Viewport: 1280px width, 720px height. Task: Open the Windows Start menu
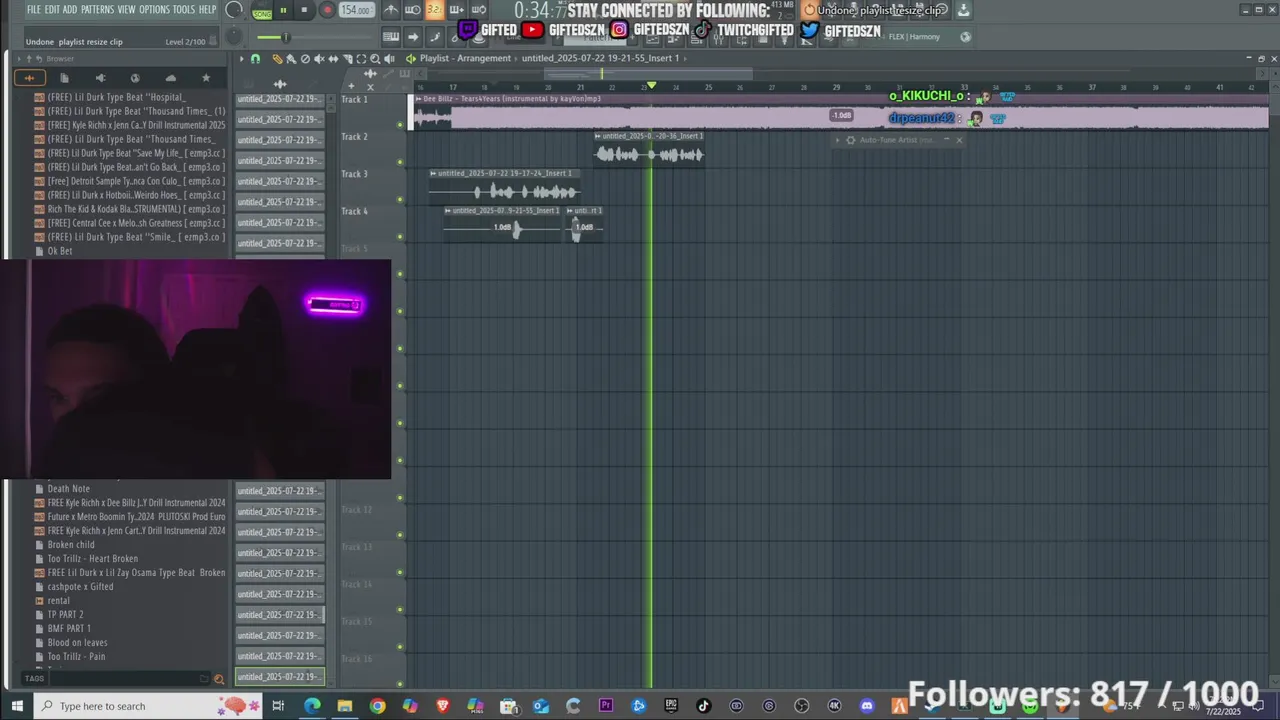click(x=17, y=706)
